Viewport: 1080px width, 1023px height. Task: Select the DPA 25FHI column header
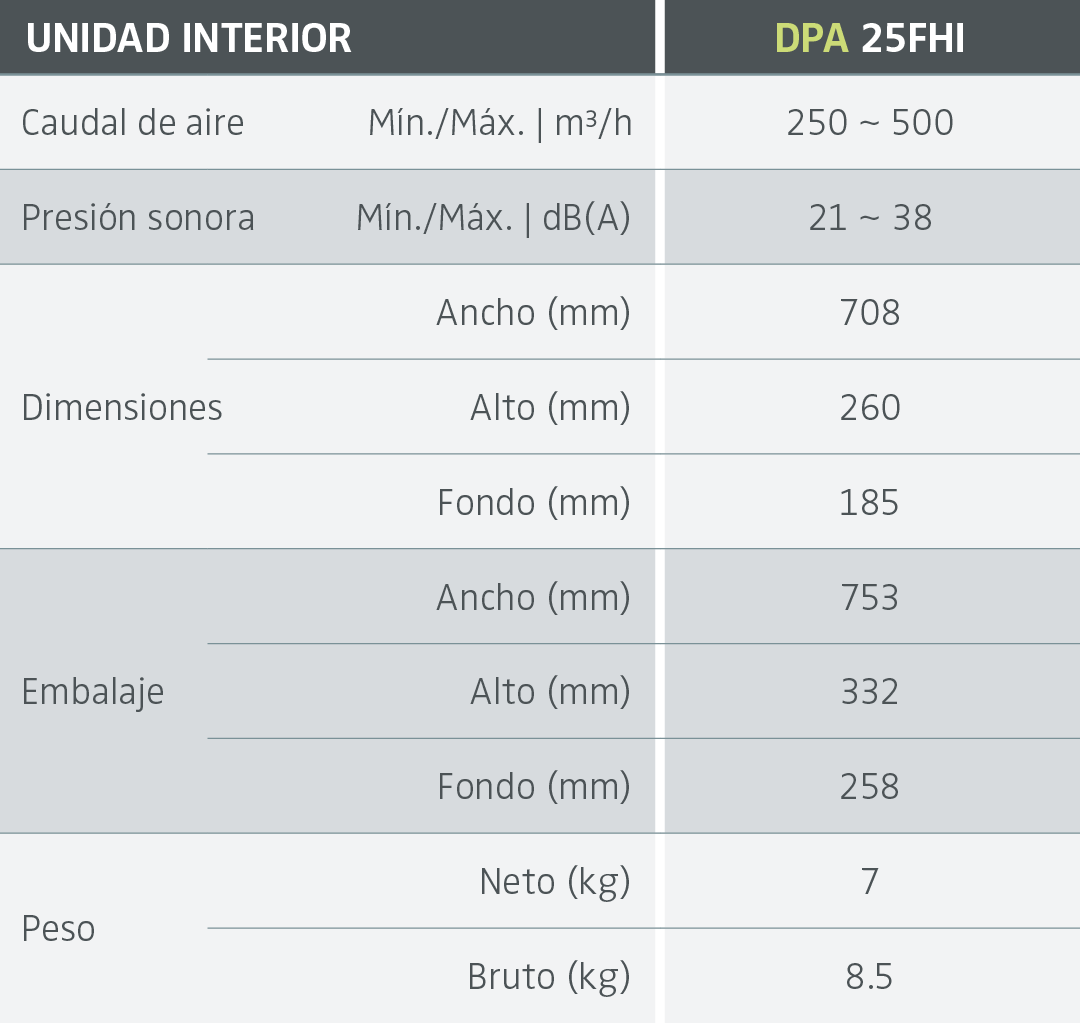point(870,39)
